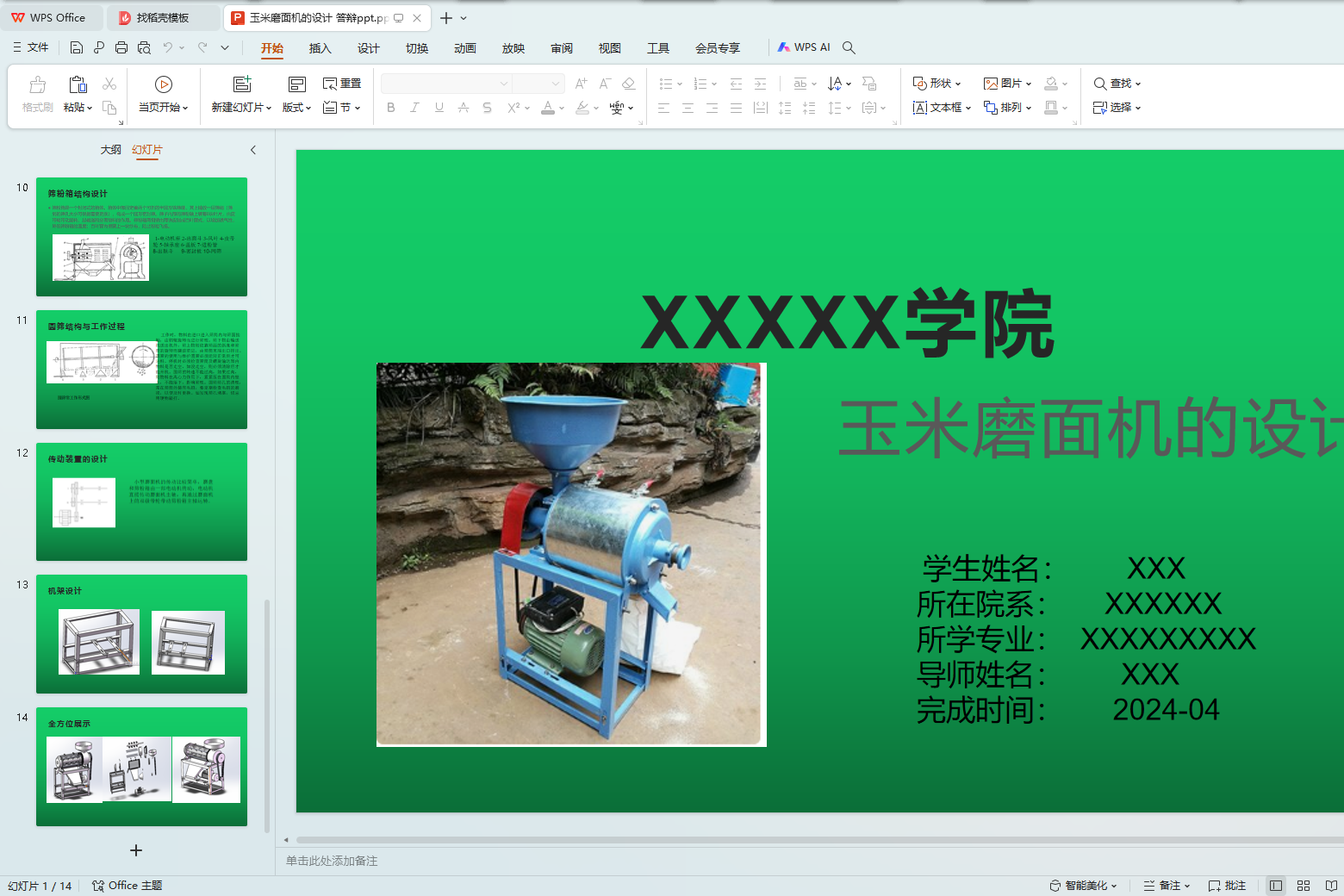
Task: Click the text highlight color button
Action: coord(582,108)
